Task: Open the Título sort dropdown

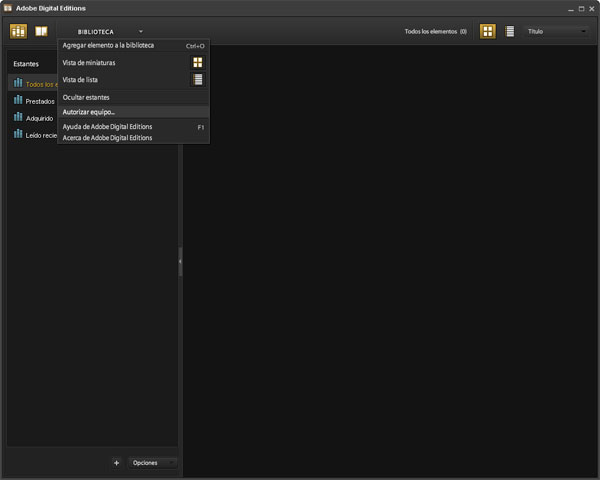Action: tap(557, 31)
